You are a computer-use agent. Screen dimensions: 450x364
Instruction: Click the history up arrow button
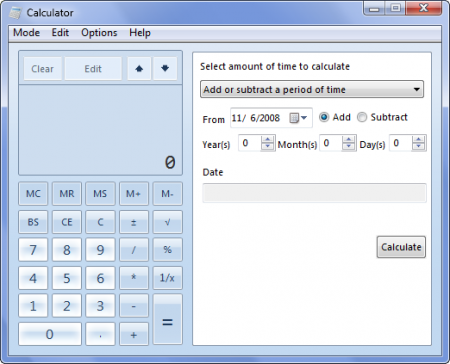coord(139,68)
